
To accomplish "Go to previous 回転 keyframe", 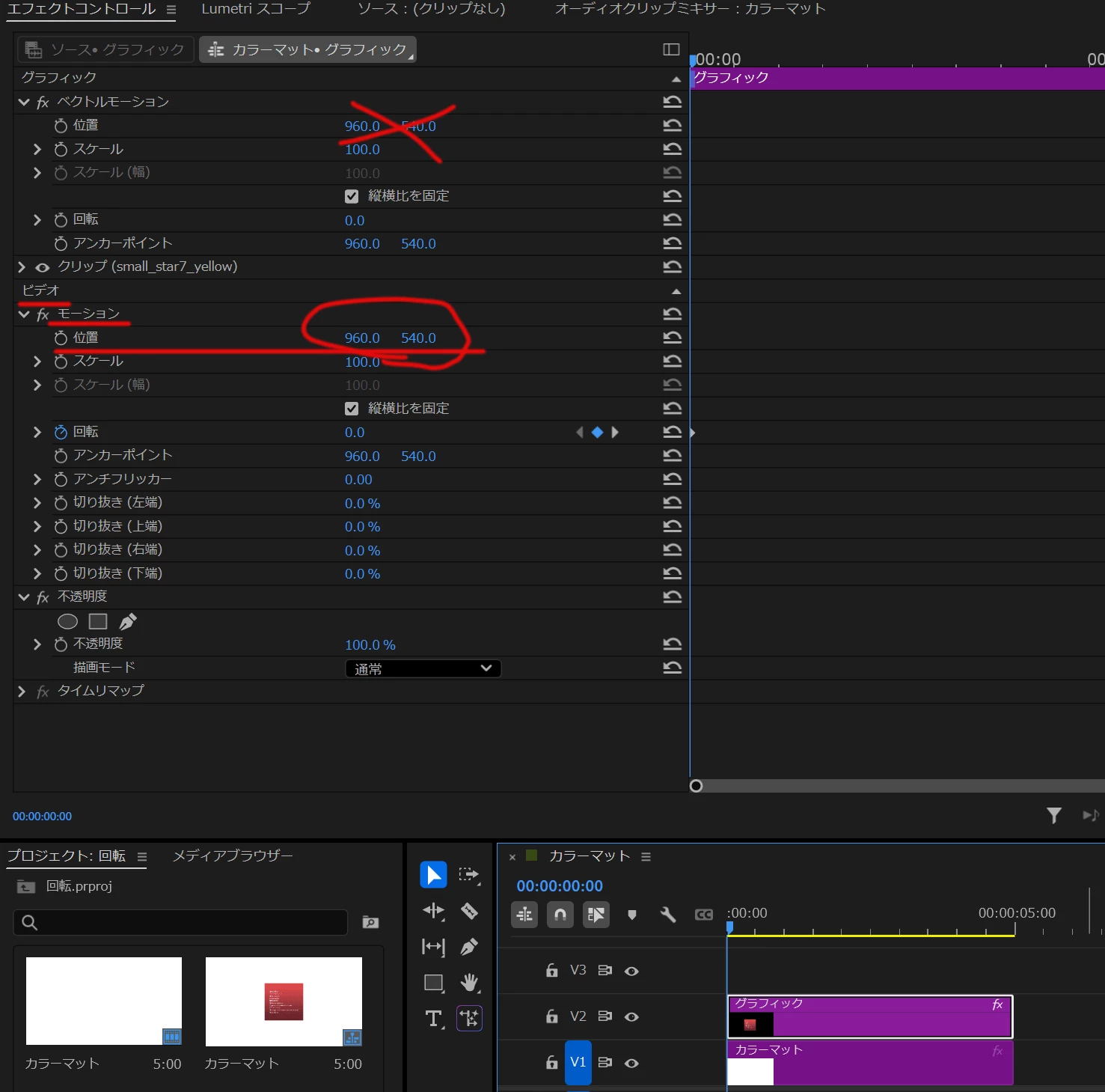I will [579, 432].
